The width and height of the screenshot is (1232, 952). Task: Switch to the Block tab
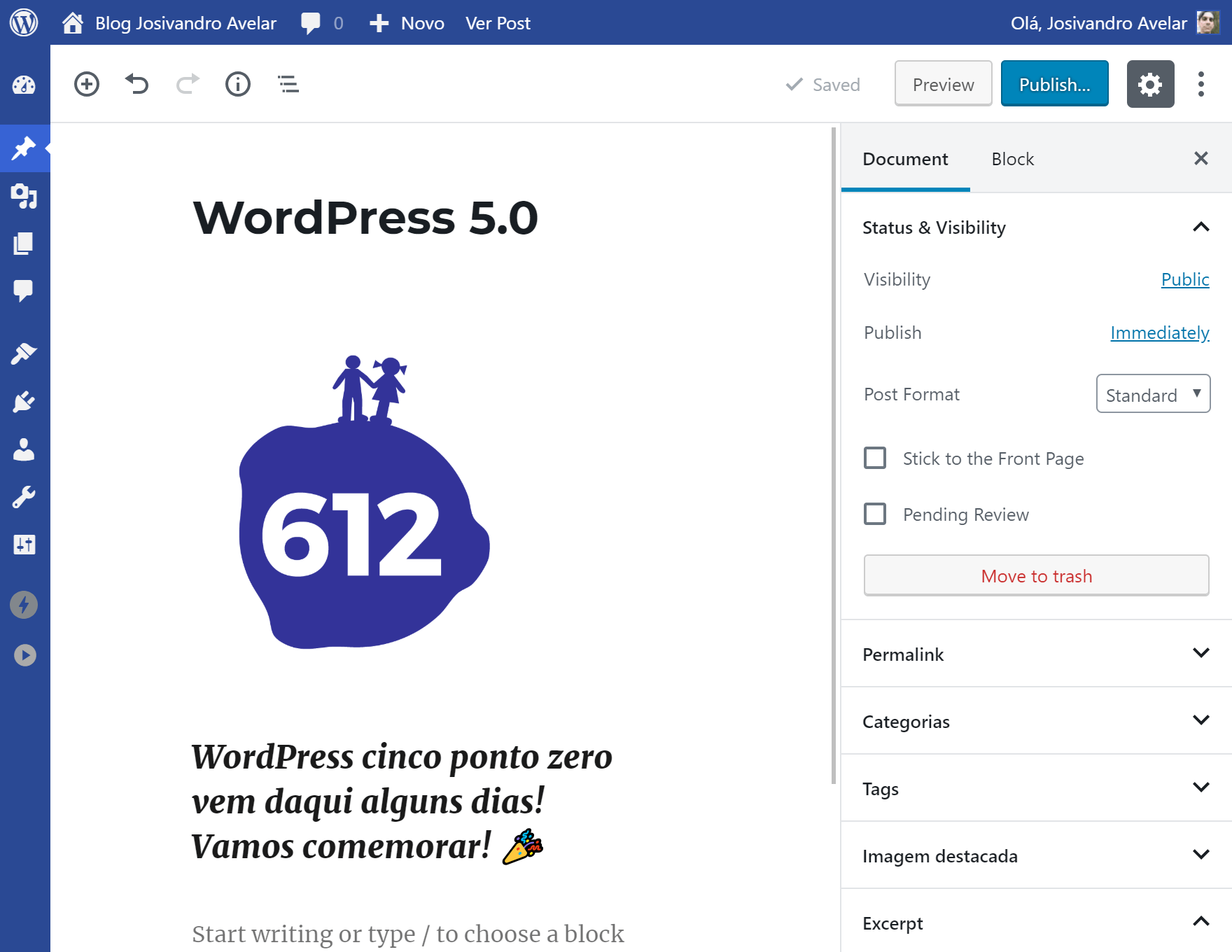(x=1012, y=159)
